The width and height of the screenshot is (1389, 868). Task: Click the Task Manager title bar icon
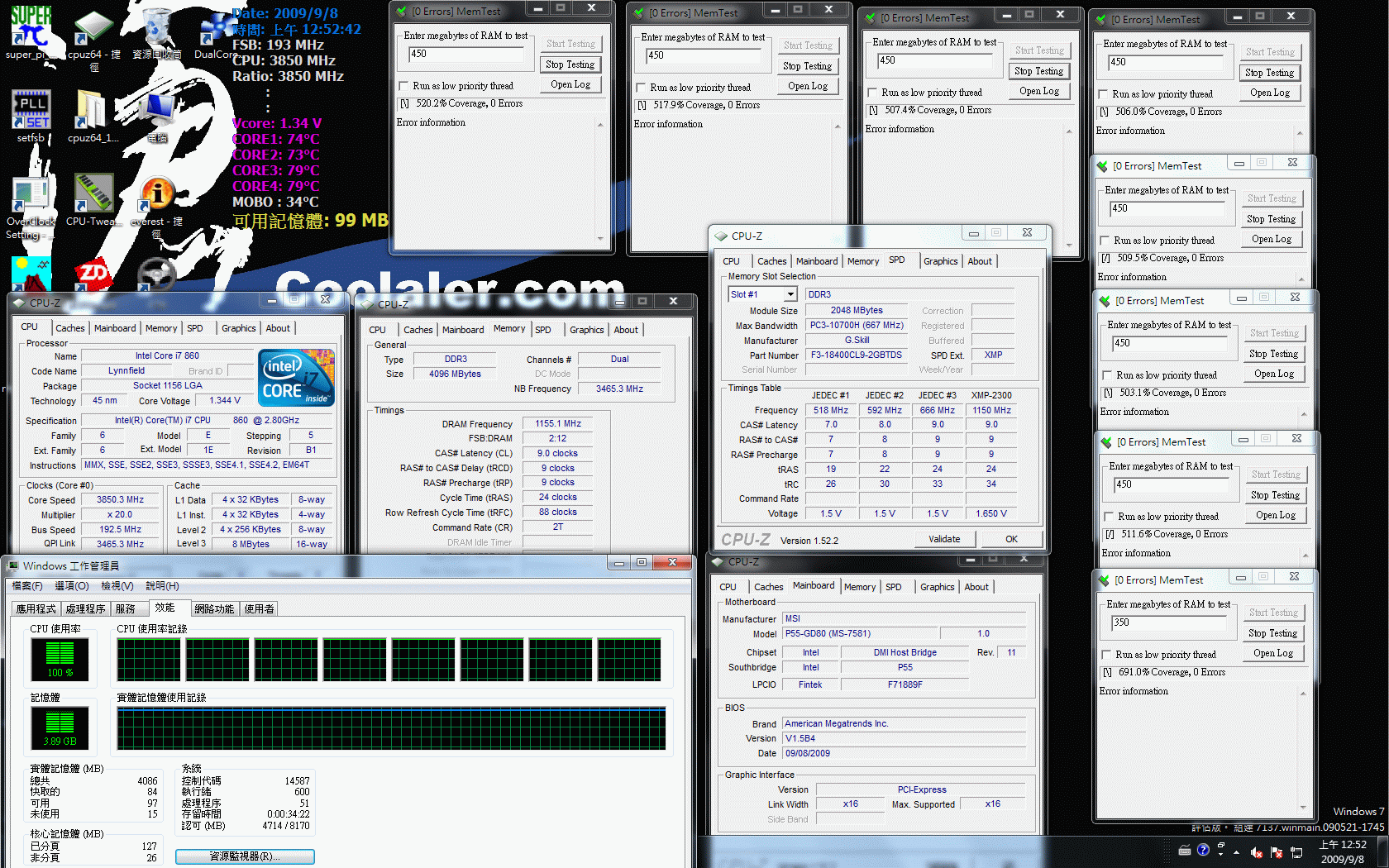12,565
